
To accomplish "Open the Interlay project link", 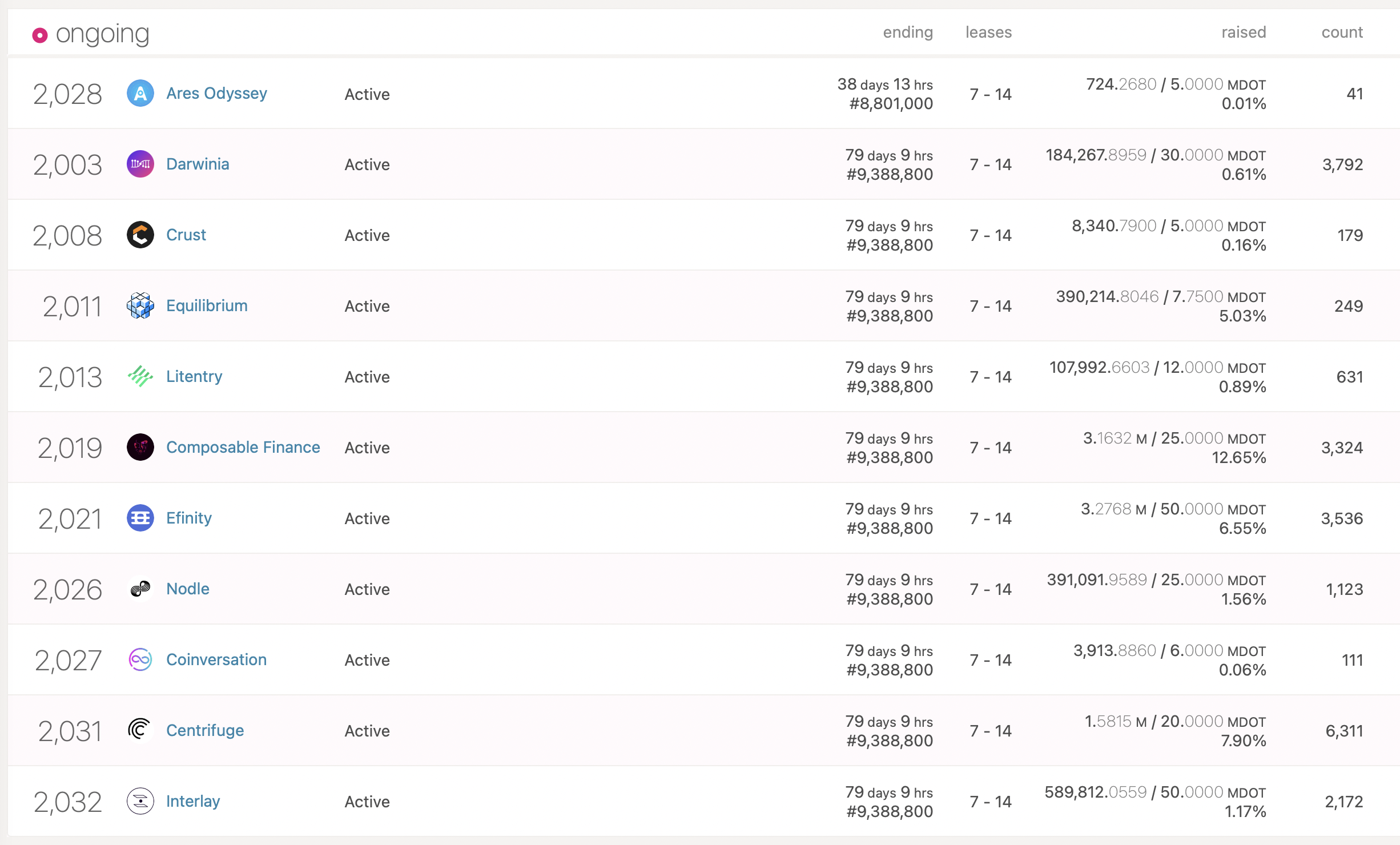I will pos(193,802).
